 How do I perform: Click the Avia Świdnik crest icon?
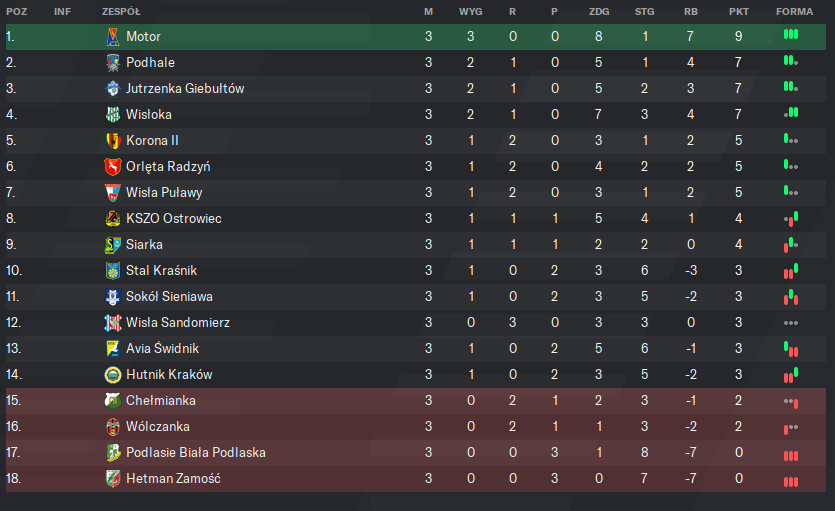coord(113,349)
